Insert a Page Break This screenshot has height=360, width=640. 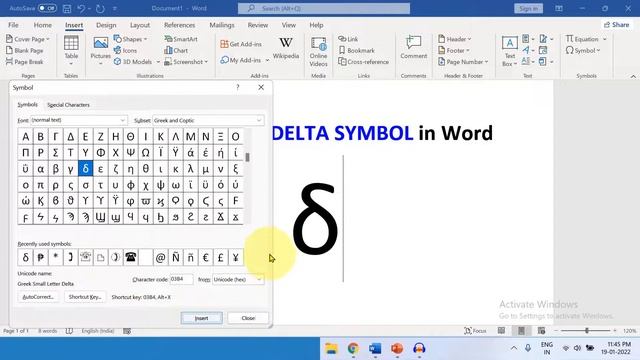coord(24,62)
